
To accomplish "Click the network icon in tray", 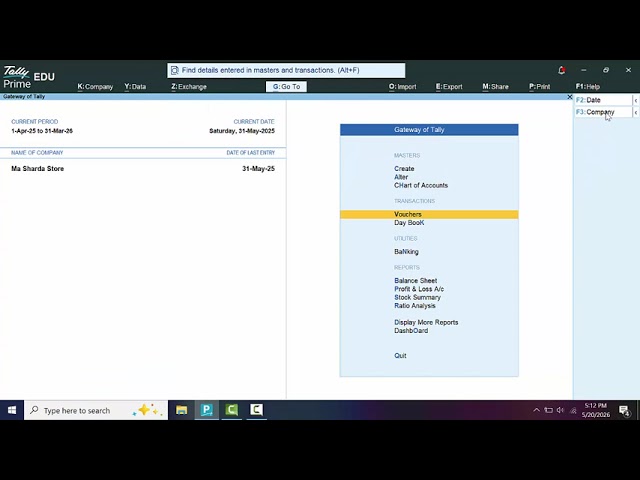I will [573, 411].
